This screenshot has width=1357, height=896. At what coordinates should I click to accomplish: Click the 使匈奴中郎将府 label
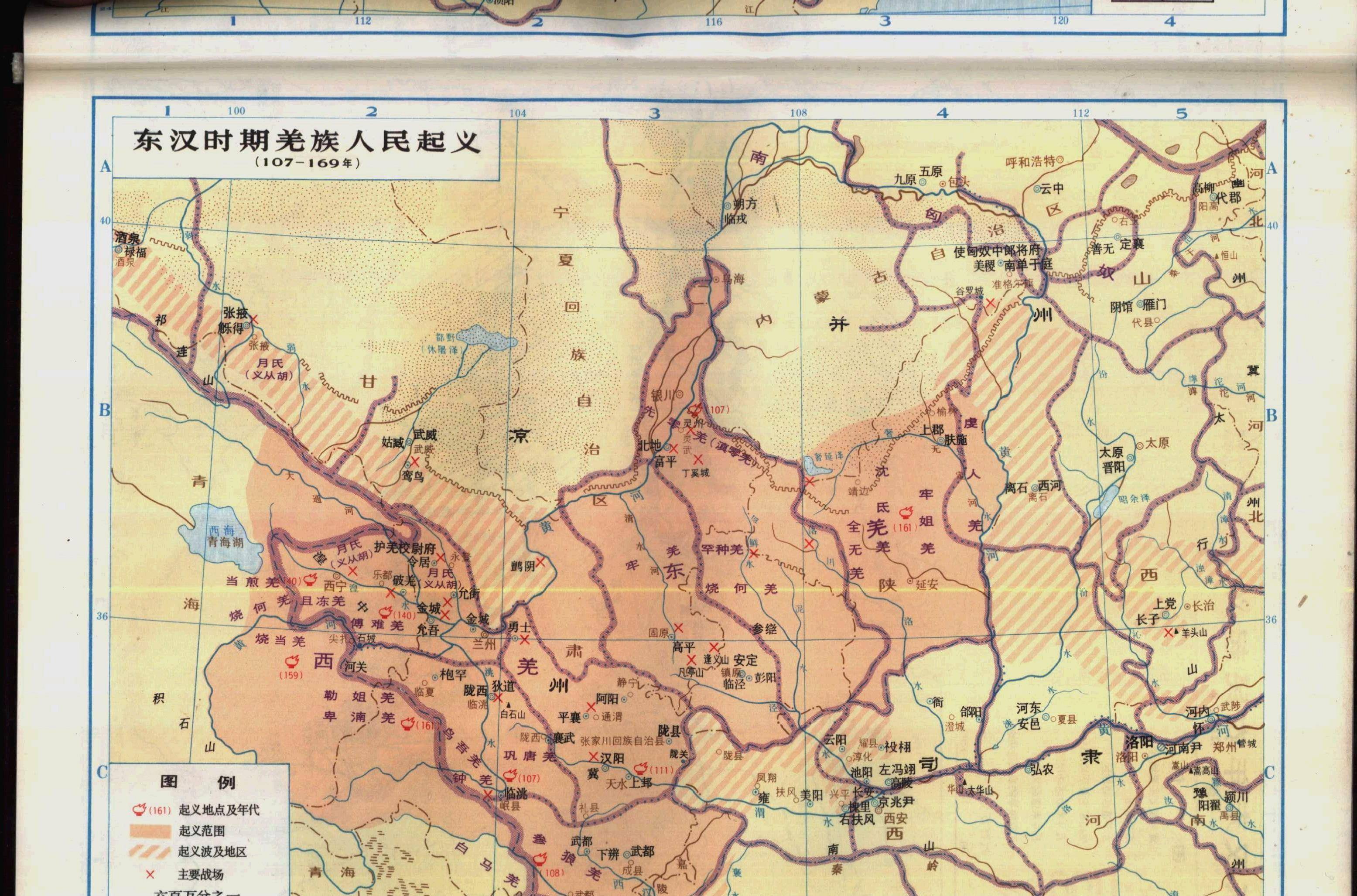[x=996, y=251]
